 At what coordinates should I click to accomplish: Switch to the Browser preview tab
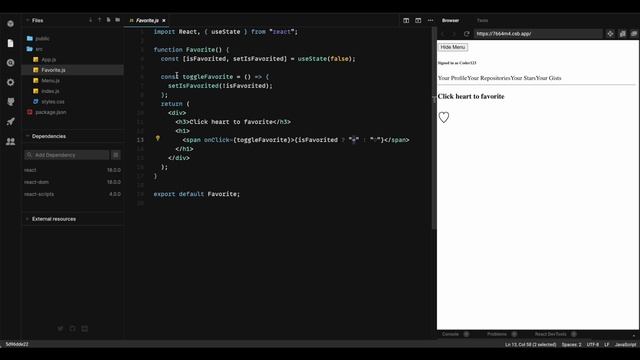pos(451,20)
